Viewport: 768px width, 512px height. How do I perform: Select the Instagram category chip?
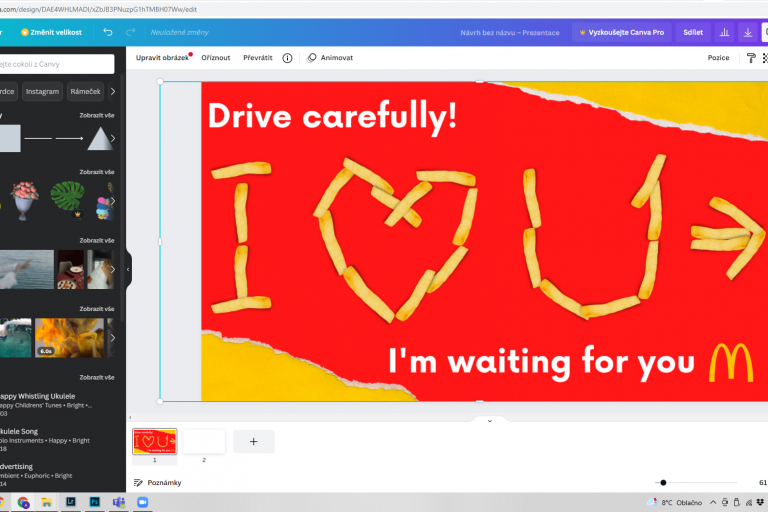click(x=42, y=92)
